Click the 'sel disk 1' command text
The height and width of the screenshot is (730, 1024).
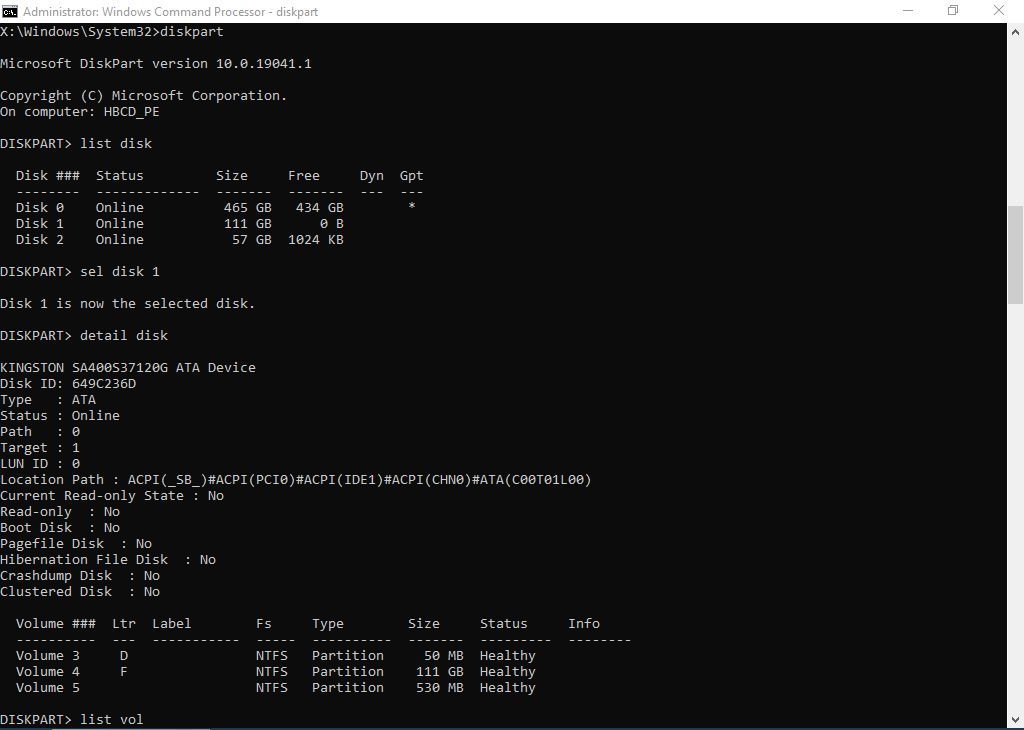pos(120,272)
